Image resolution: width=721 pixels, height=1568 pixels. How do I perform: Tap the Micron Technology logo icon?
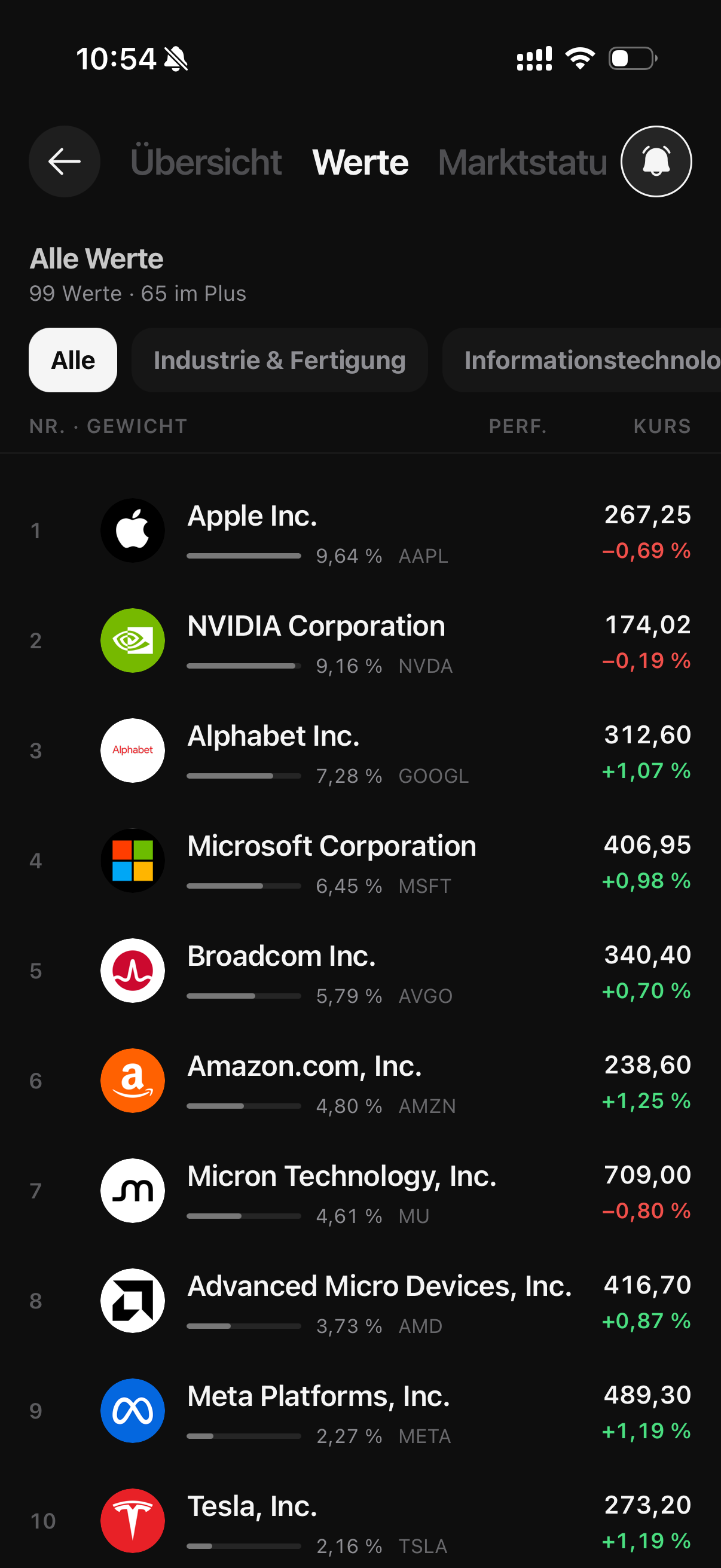[133, 1190]
